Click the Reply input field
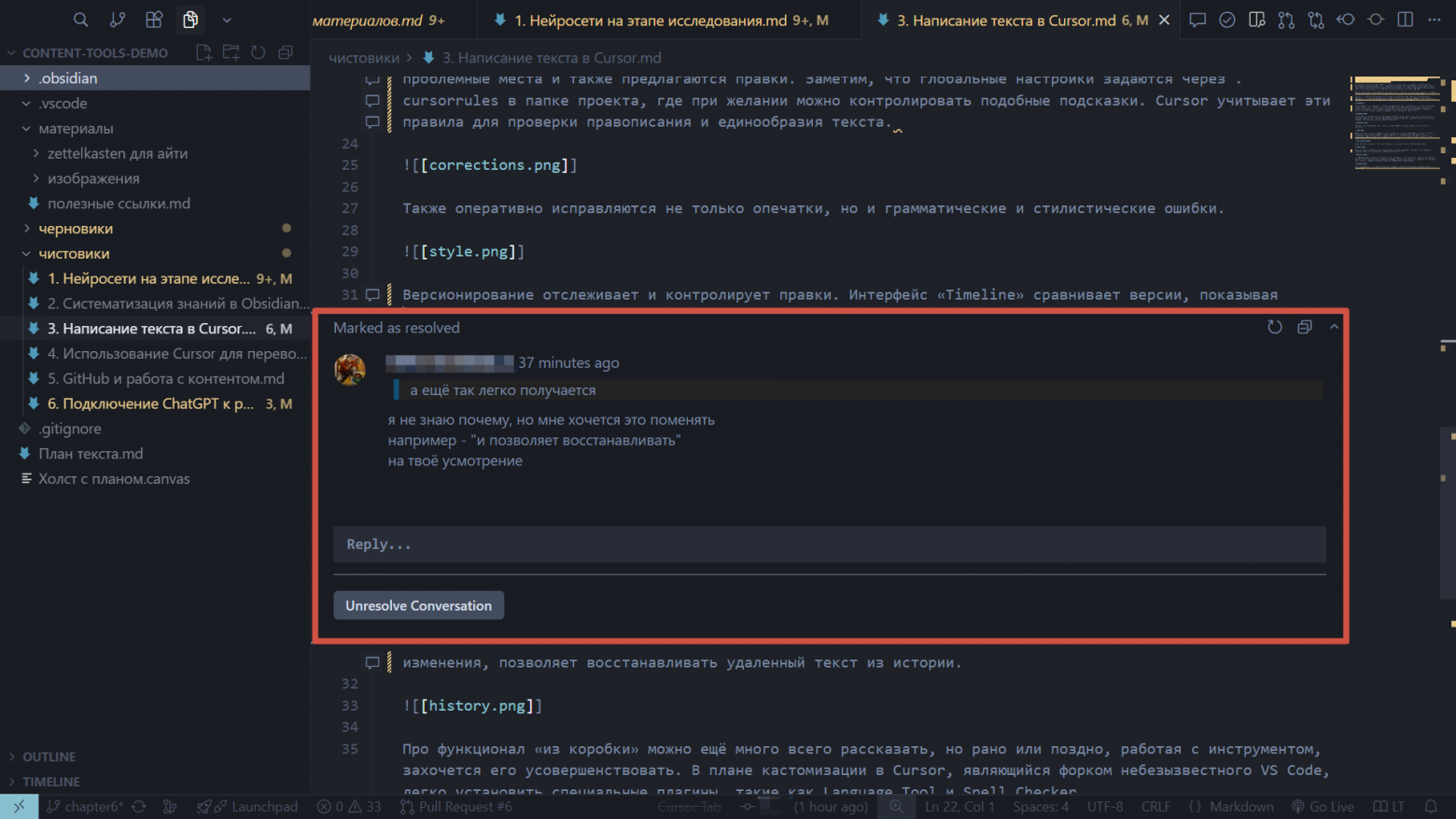This screenshot has width=1456, height=819. pos(829,544)
